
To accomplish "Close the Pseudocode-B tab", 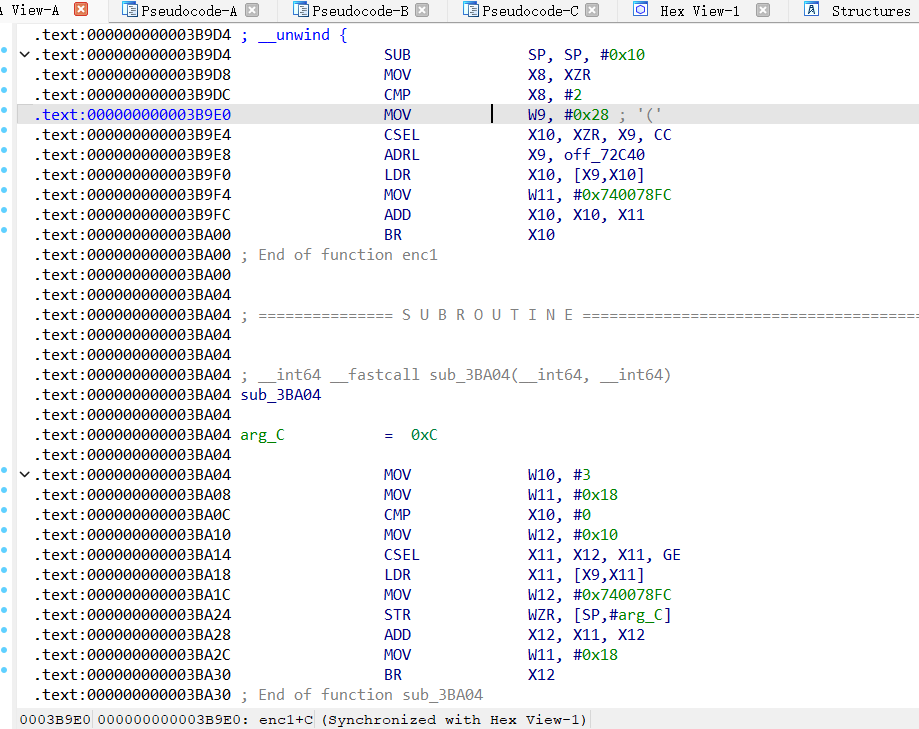I will [422, 10].
